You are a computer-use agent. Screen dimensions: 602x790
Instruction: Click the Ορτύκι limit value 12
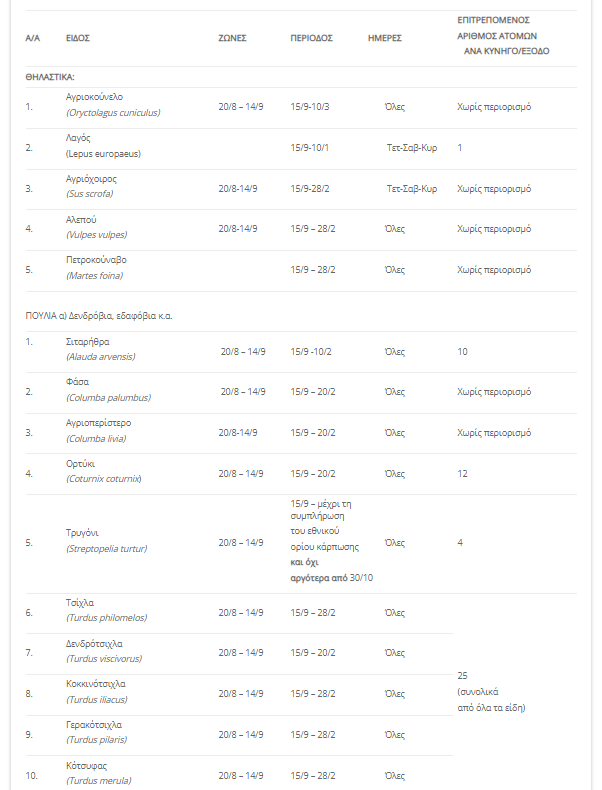tap(462, 474)
